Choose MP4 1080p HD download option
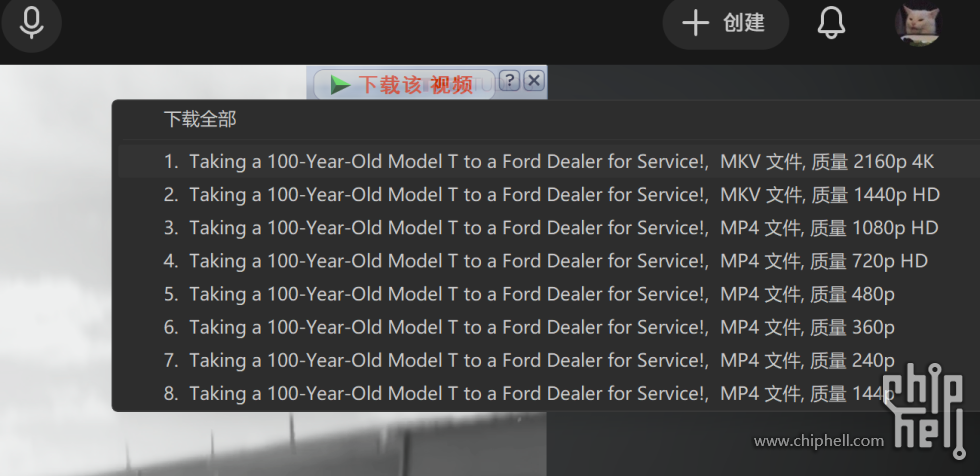The width and height of the screenshot is (980, 476). click(x=549, y=228)
